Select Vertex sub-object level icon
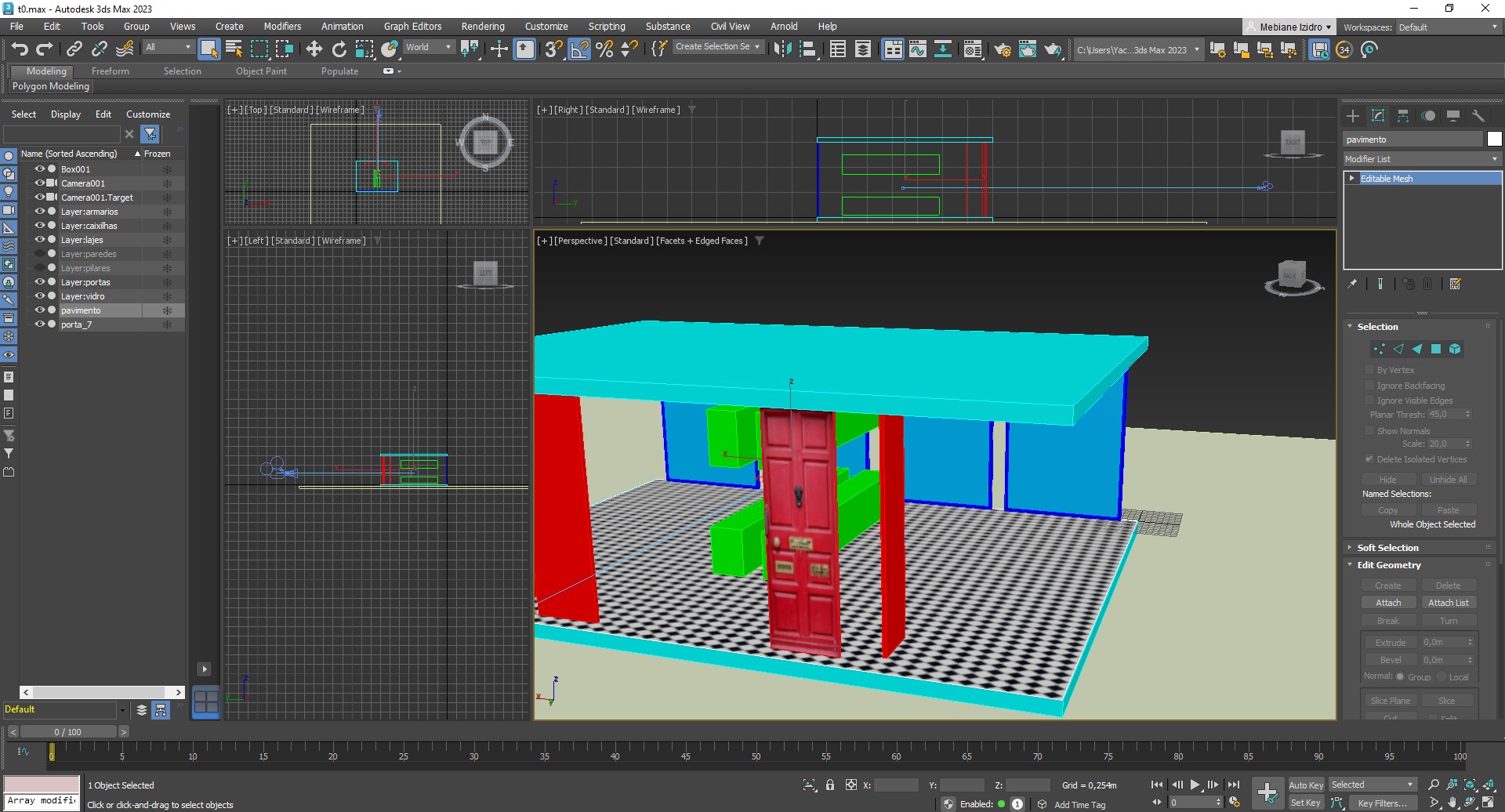Viewport: 1505px width, 812px height. click(1379, 349)
